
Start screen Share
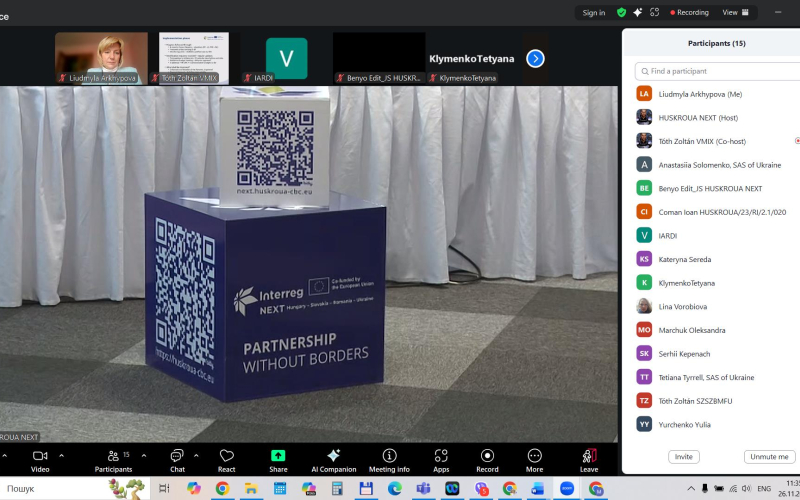click(x=278, y=458)
